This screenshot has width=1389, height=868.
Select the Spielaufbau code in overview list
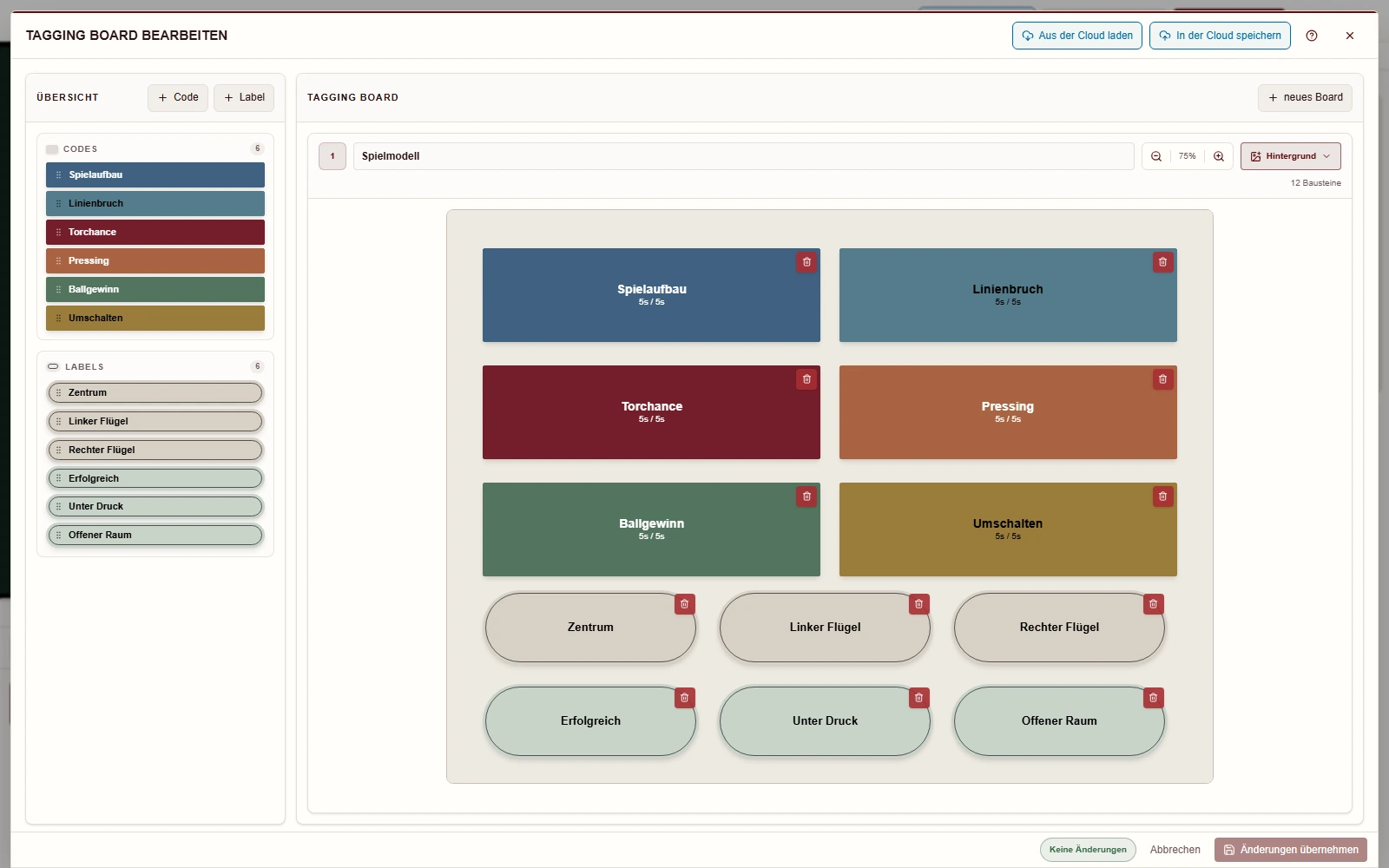point(155,174)
